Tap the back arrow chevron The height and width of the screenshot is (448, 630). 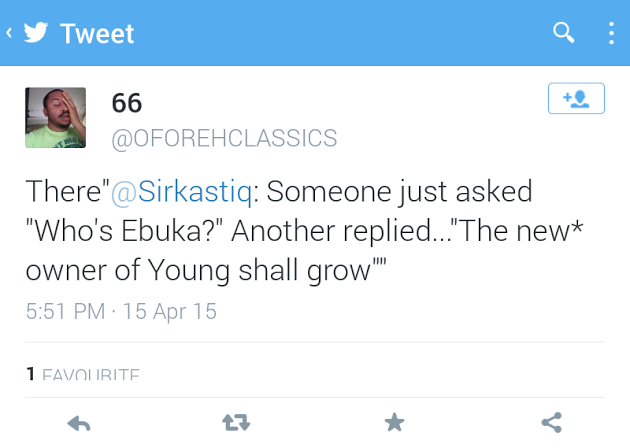[x=9, y=33]
